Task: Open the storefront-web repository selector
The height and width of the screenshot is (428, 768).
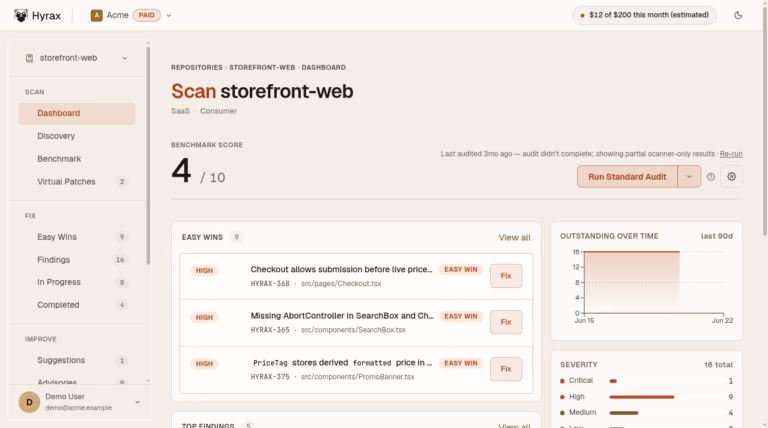Action: click(77, 58)
